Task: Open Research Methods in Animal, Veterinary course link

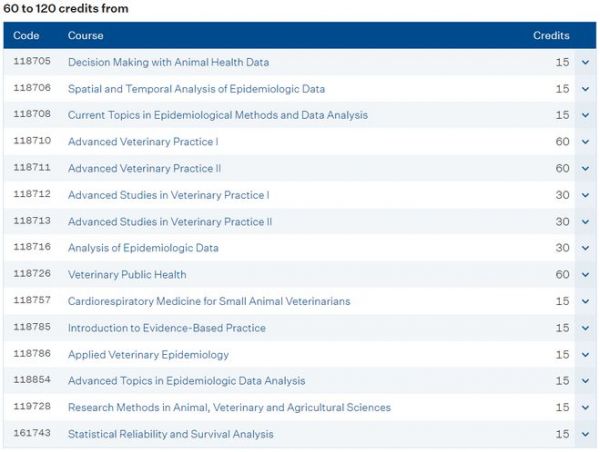Action: pyautogui.click(x=229, y=407)
